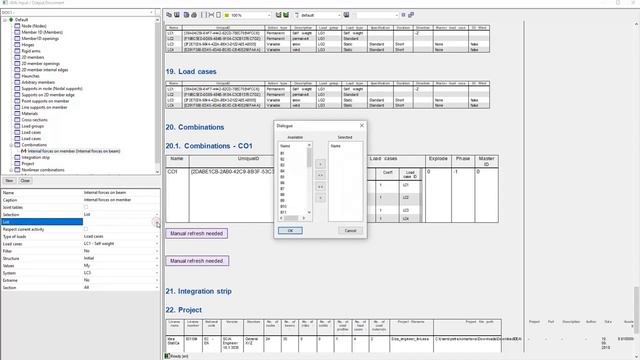Click the single right arrow move button
The width and height of the screenshot is (640, 360).
pos(320,164)
